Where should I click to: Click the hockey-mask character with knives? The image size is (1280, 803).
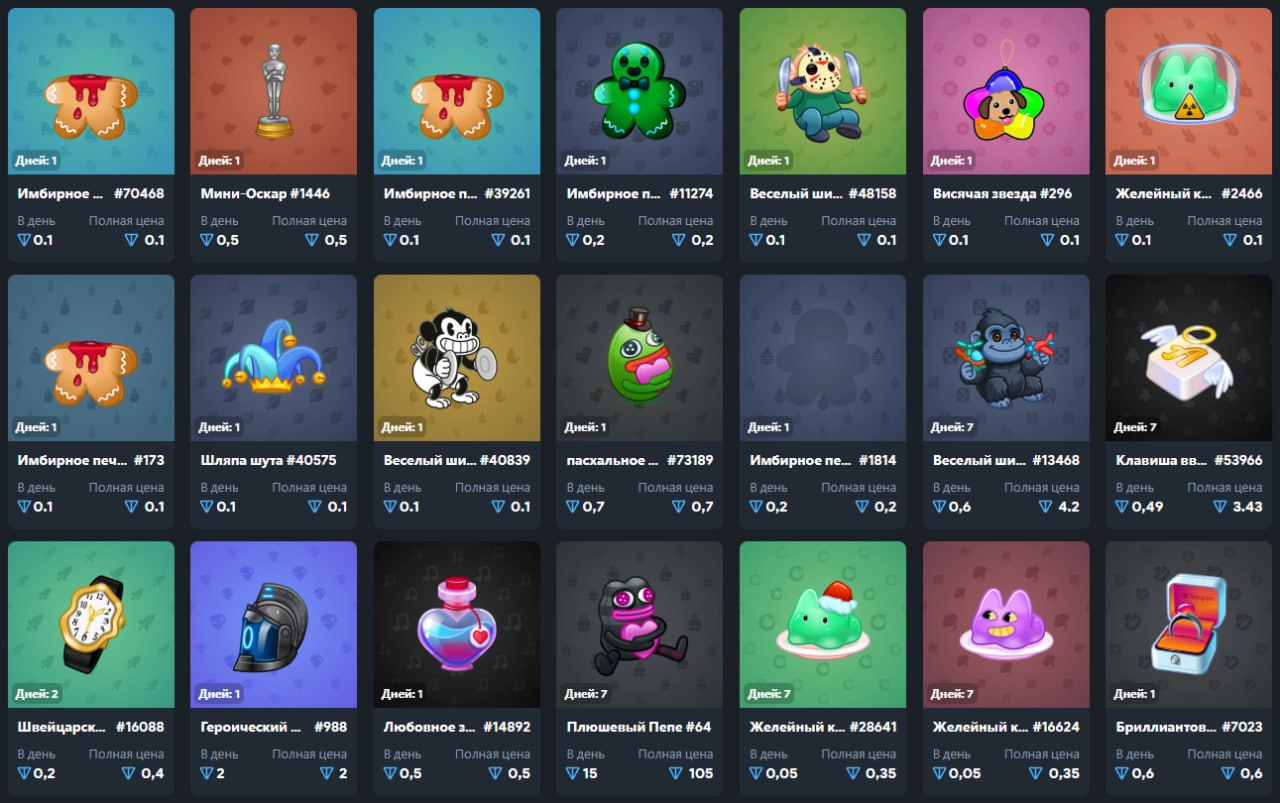click(x=821, y=91)
